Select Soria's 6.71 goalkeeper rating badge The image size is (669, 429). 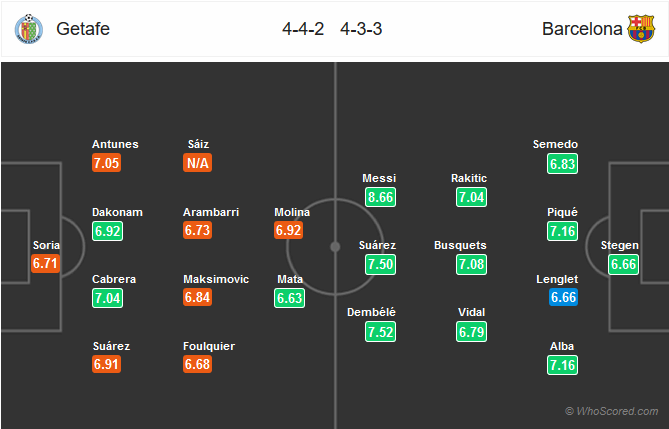[x=45, y=263]
